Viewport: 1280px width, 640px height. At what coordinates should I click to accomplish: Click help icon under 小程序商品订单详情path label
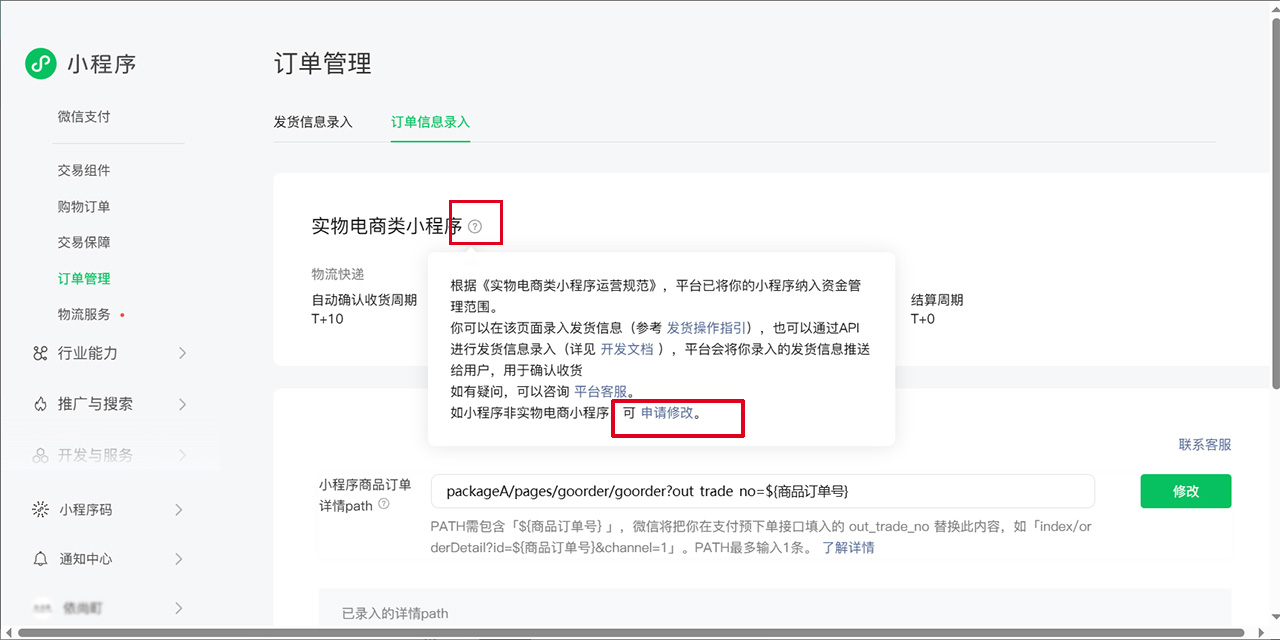tap(383, 506)
